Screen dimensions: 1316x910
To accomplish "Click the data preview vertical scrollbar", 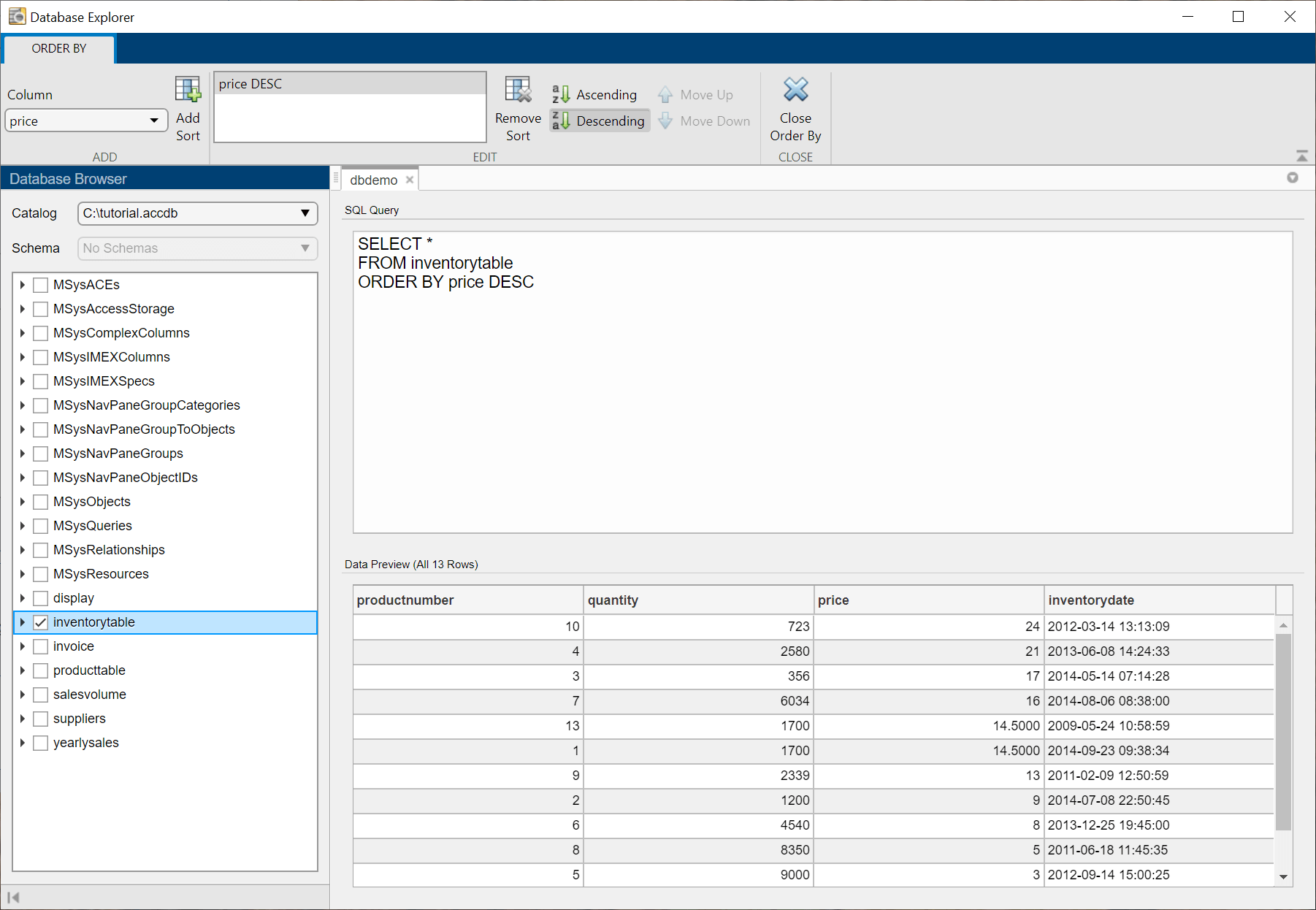I will (x=1283, y=730).
